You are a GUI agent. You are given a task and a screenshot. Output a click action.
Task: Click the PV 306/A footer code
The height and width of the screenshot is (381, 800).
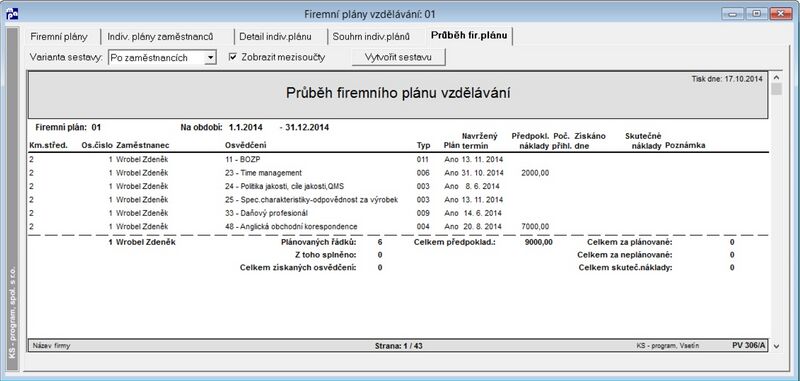coord(748,345)
